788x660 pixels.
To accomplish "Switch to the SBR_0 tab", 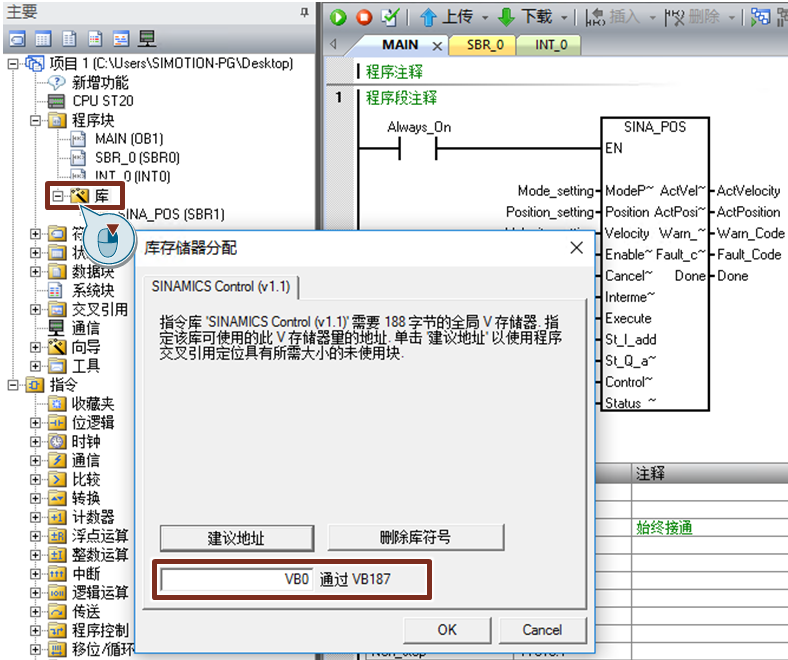I will 485,45.
